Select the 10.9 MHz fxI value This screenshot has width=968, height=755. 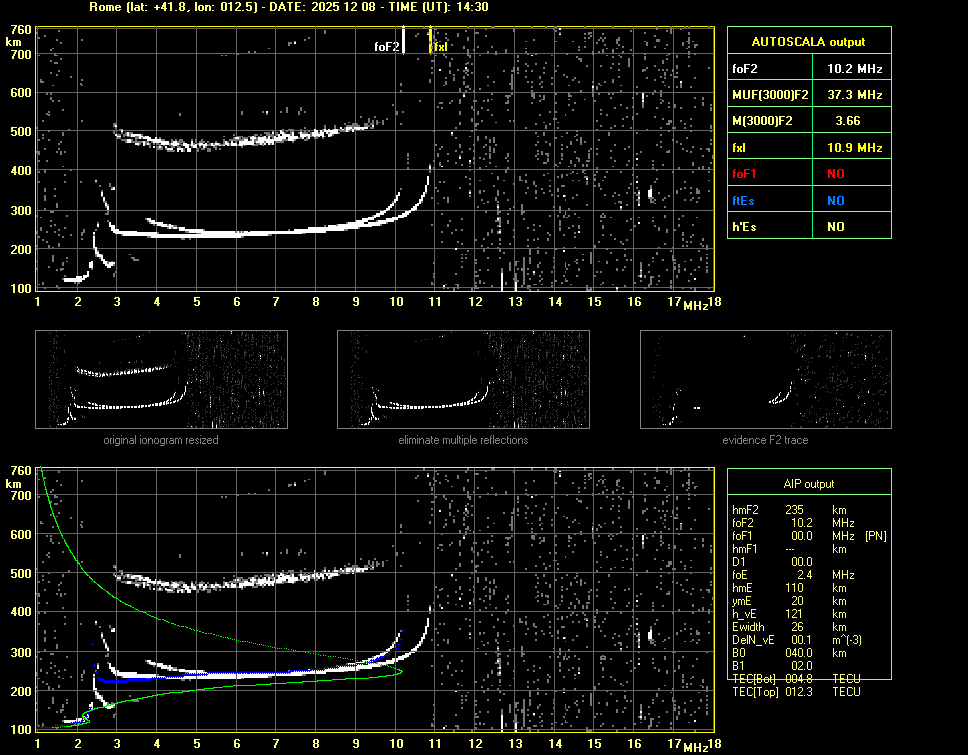coord(854,148)
